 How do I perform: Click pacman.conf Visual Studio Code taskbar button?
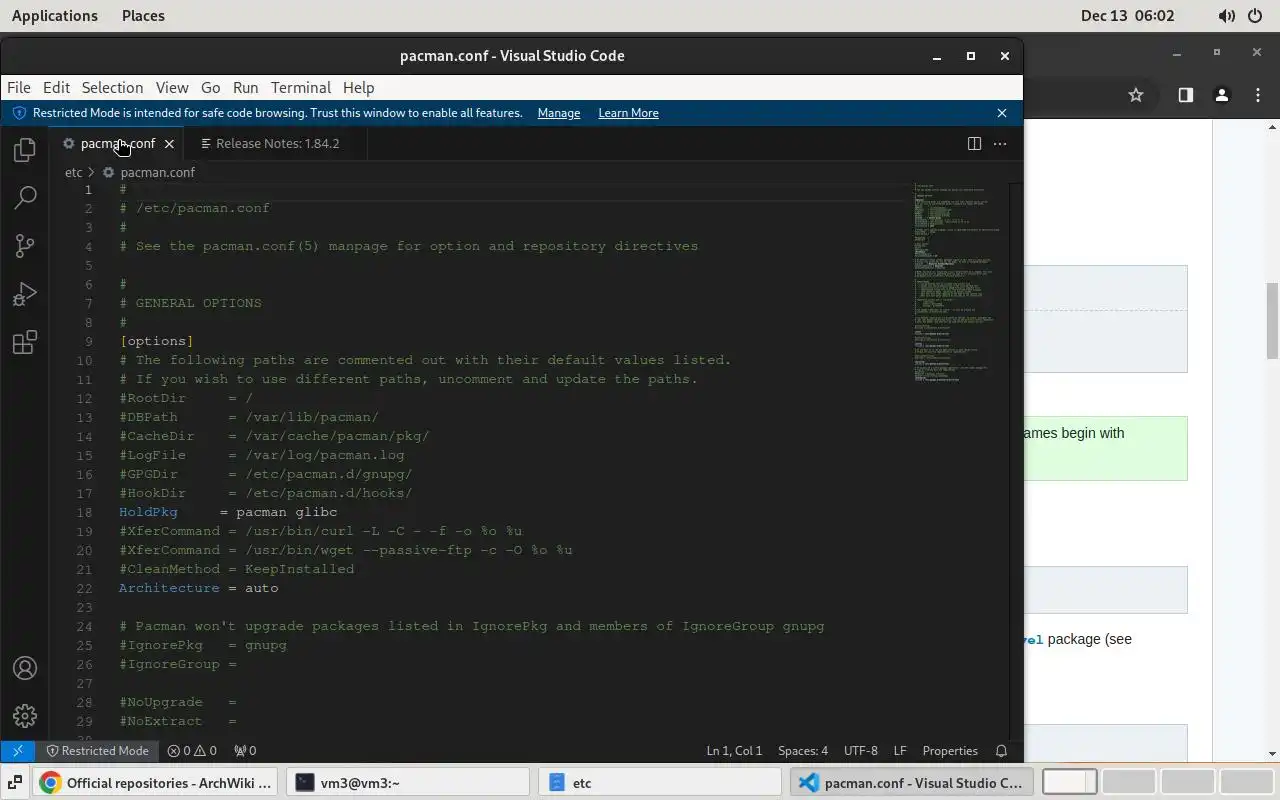click(912, 783)
